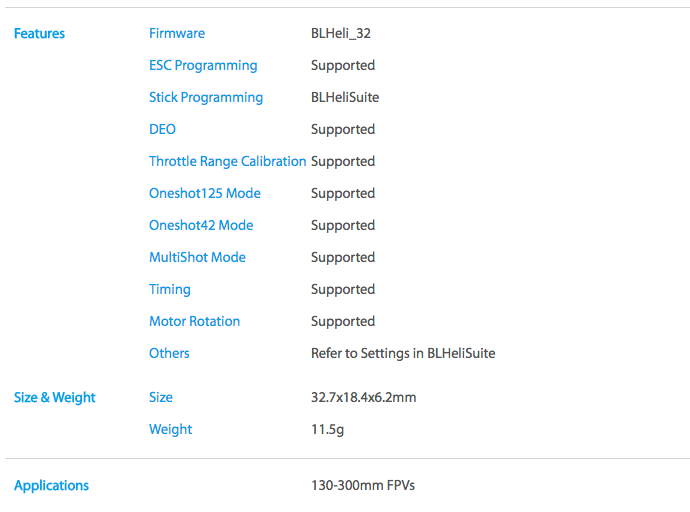Select the Firmware label

pos(177,33)
